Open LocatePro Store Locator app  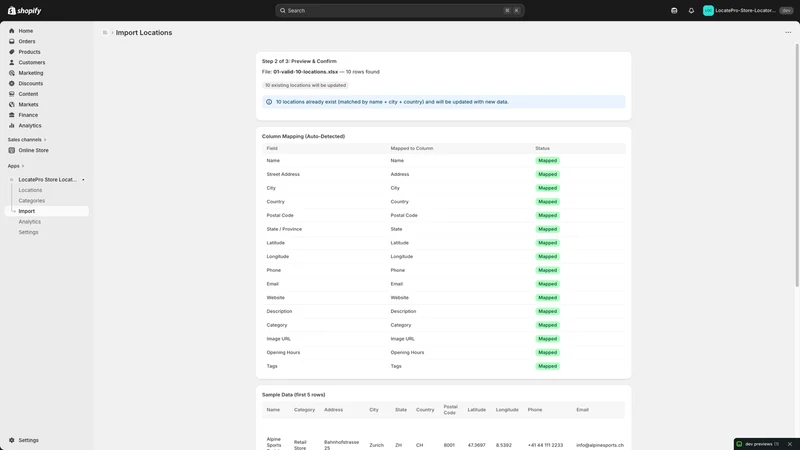tap(46, 180)
